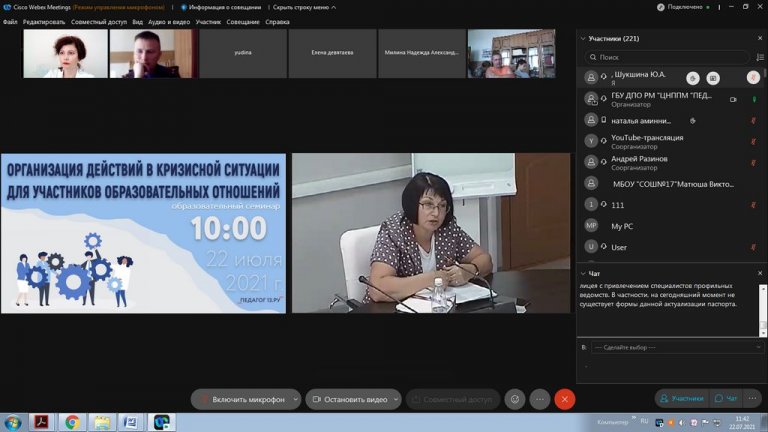The height and width of the screenshot is (432, 768).
Task: Open the Аудио и видео menu
Action: 169,22
